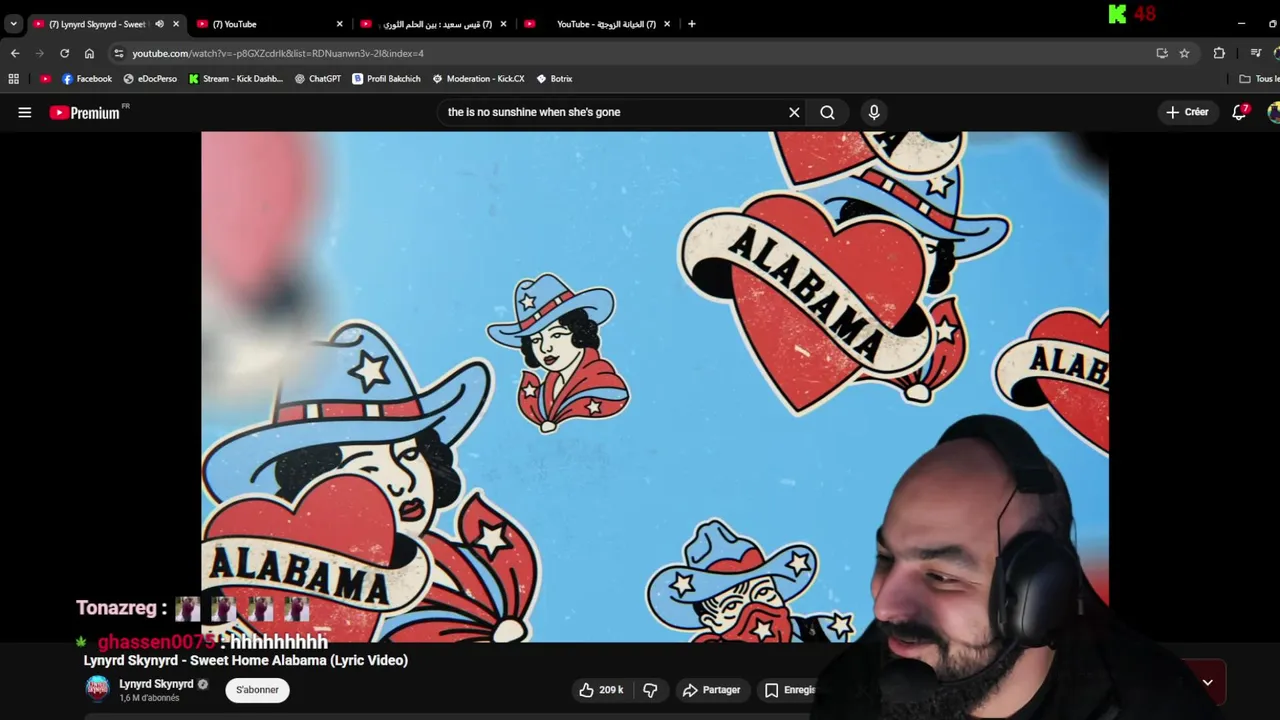The image size is (1280, 720).
Task: Run search with the magnifier button
Action: 827,112
